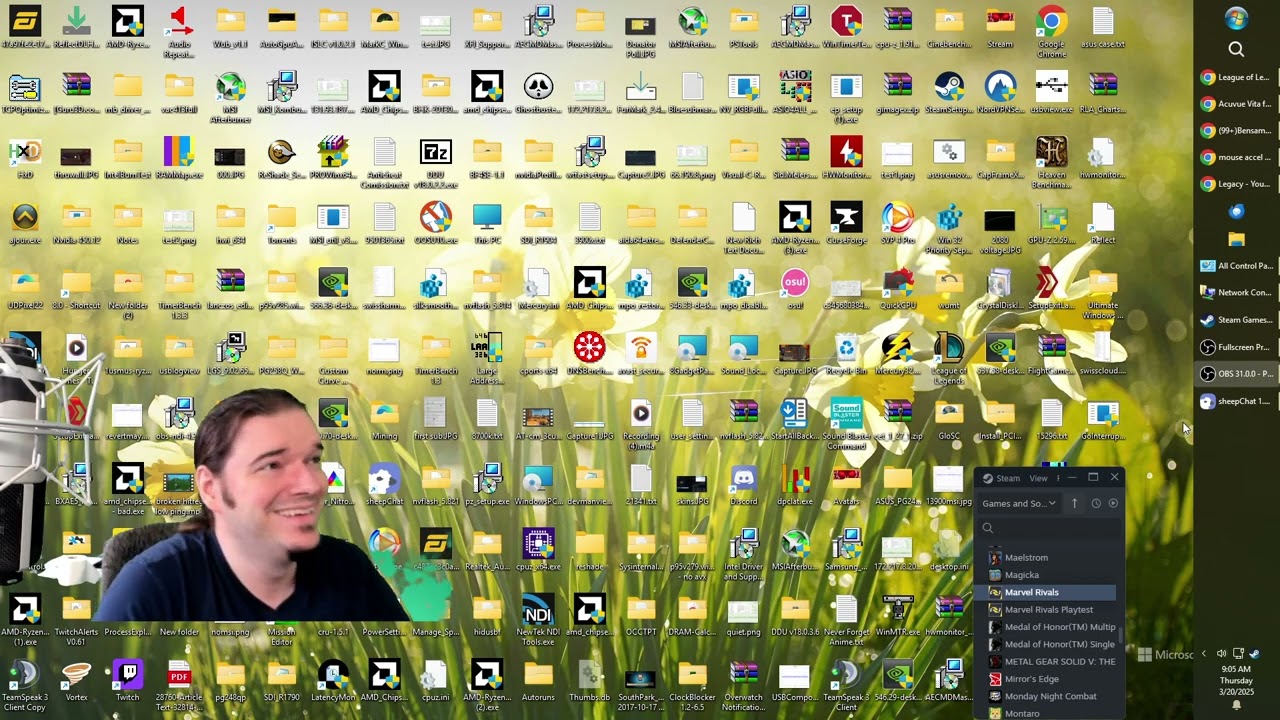Open the League of Legends desktop shortcut

point(948,359)
